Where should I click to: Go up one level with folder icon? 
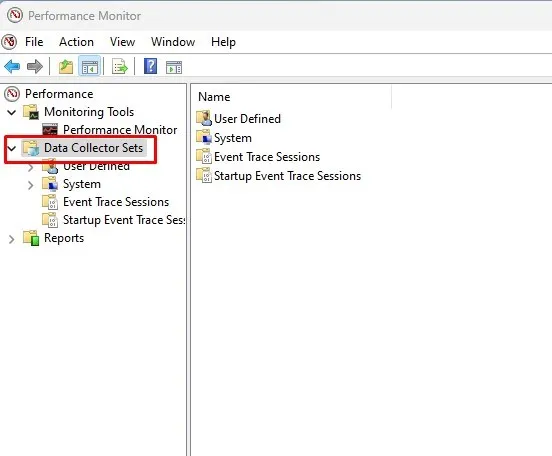(x=65, y=67)
